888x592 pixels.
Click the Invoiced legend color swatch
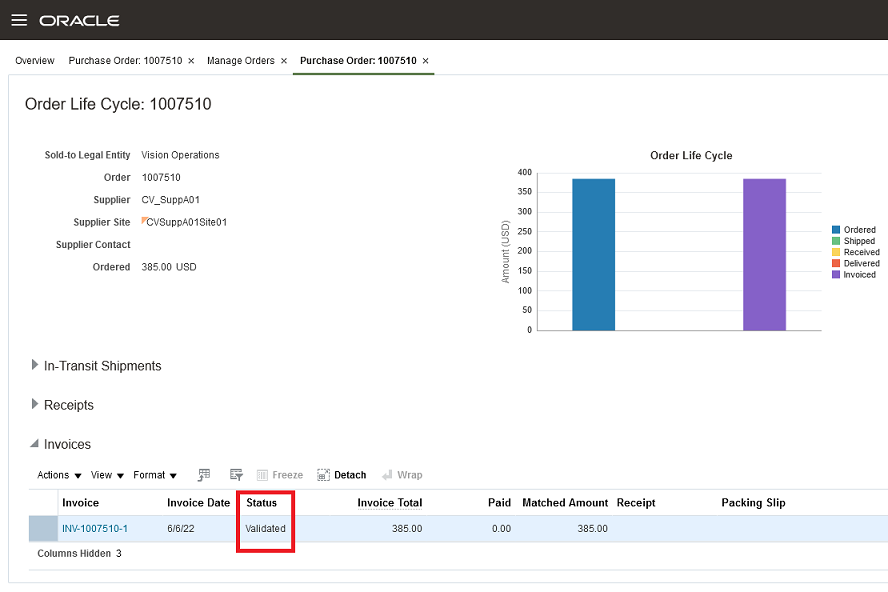(x=836, y=274)
